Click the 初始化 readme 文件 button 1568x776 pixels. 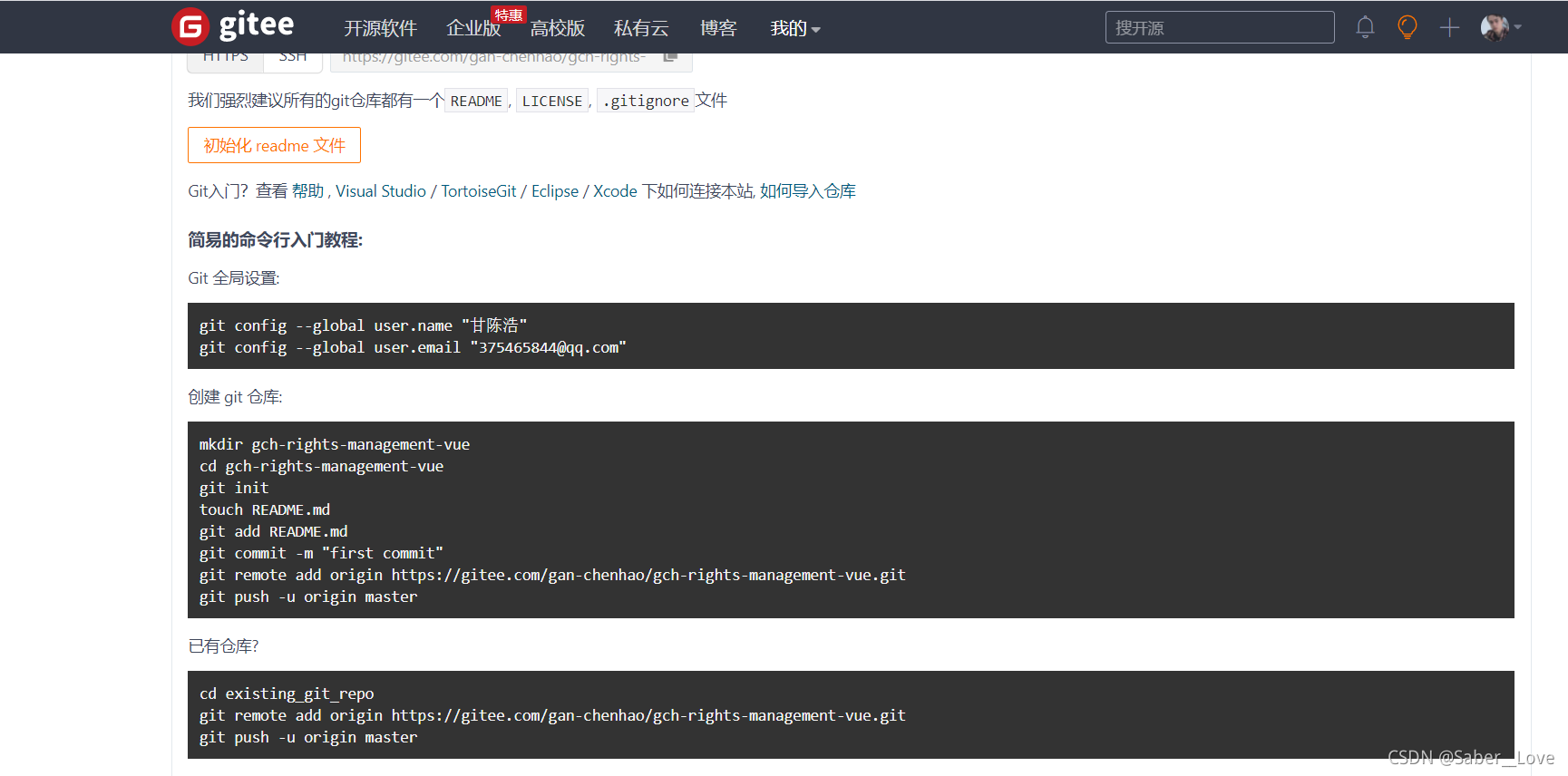(274, 145)
